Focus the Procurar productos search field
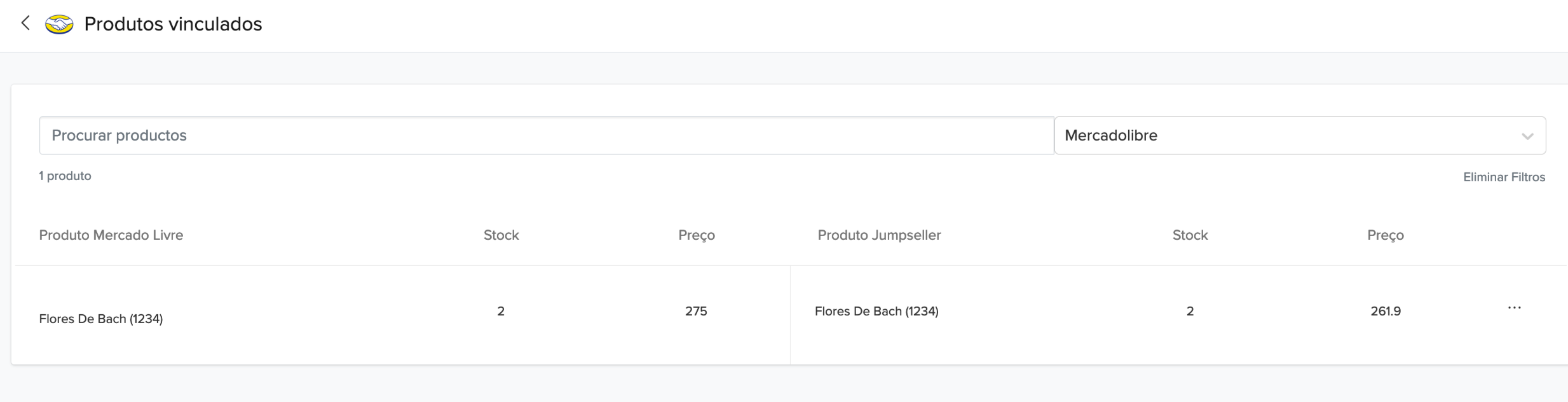 [x=547, y=135]
